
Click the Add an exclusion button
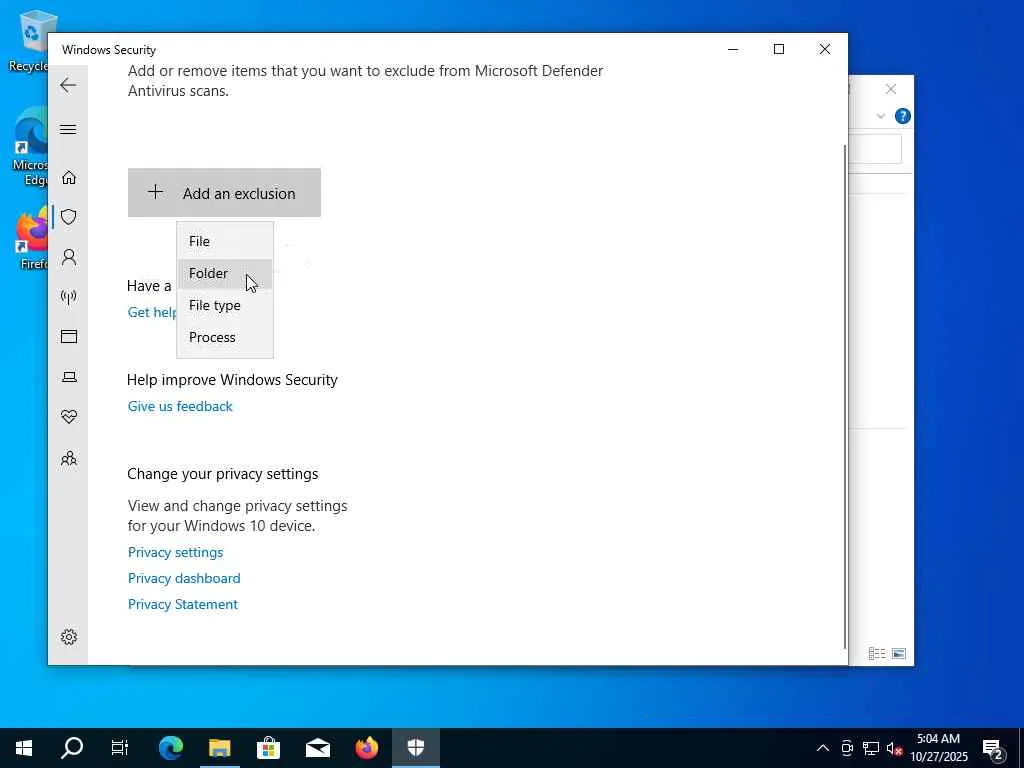[x=224, y=193]
